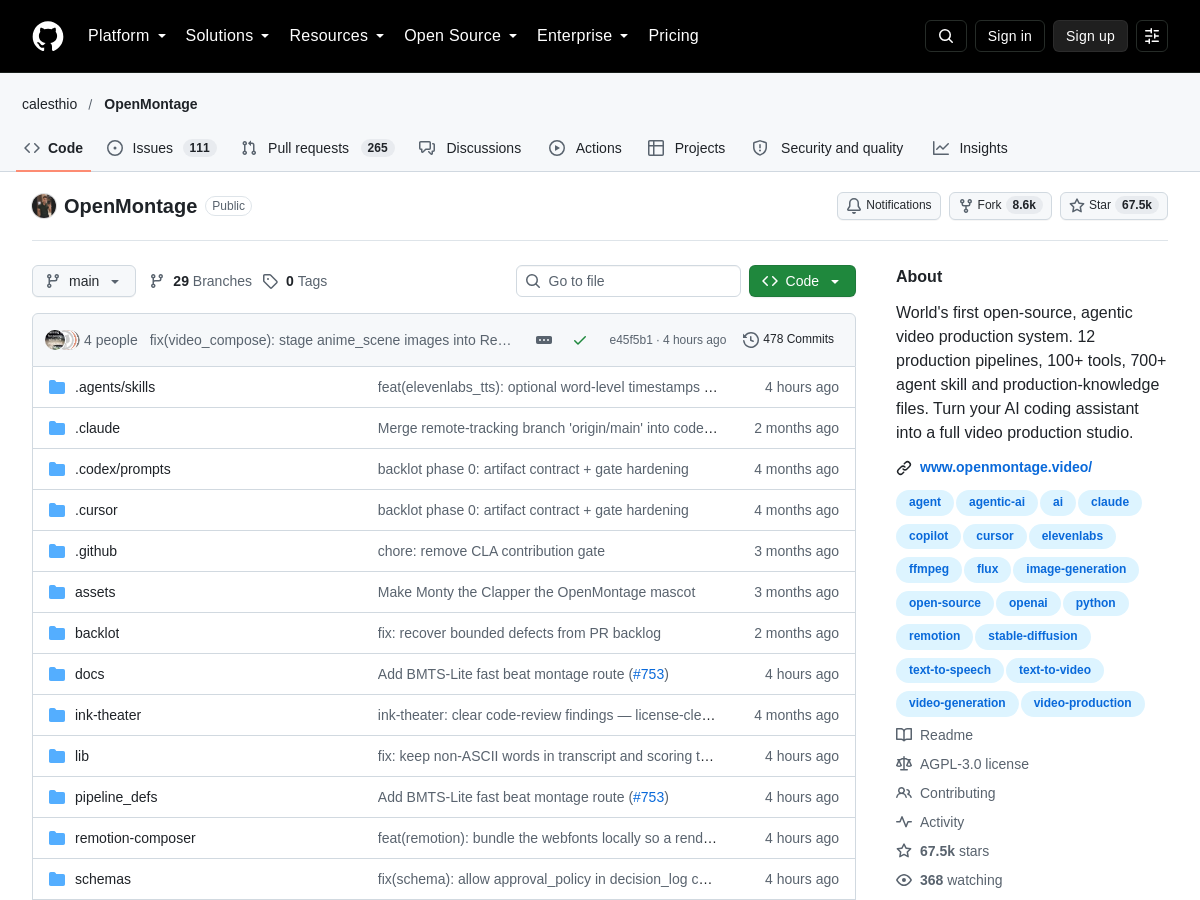Click the Readme book icon
Viewport: 1200px width, 900px height.
pos(904,735)
